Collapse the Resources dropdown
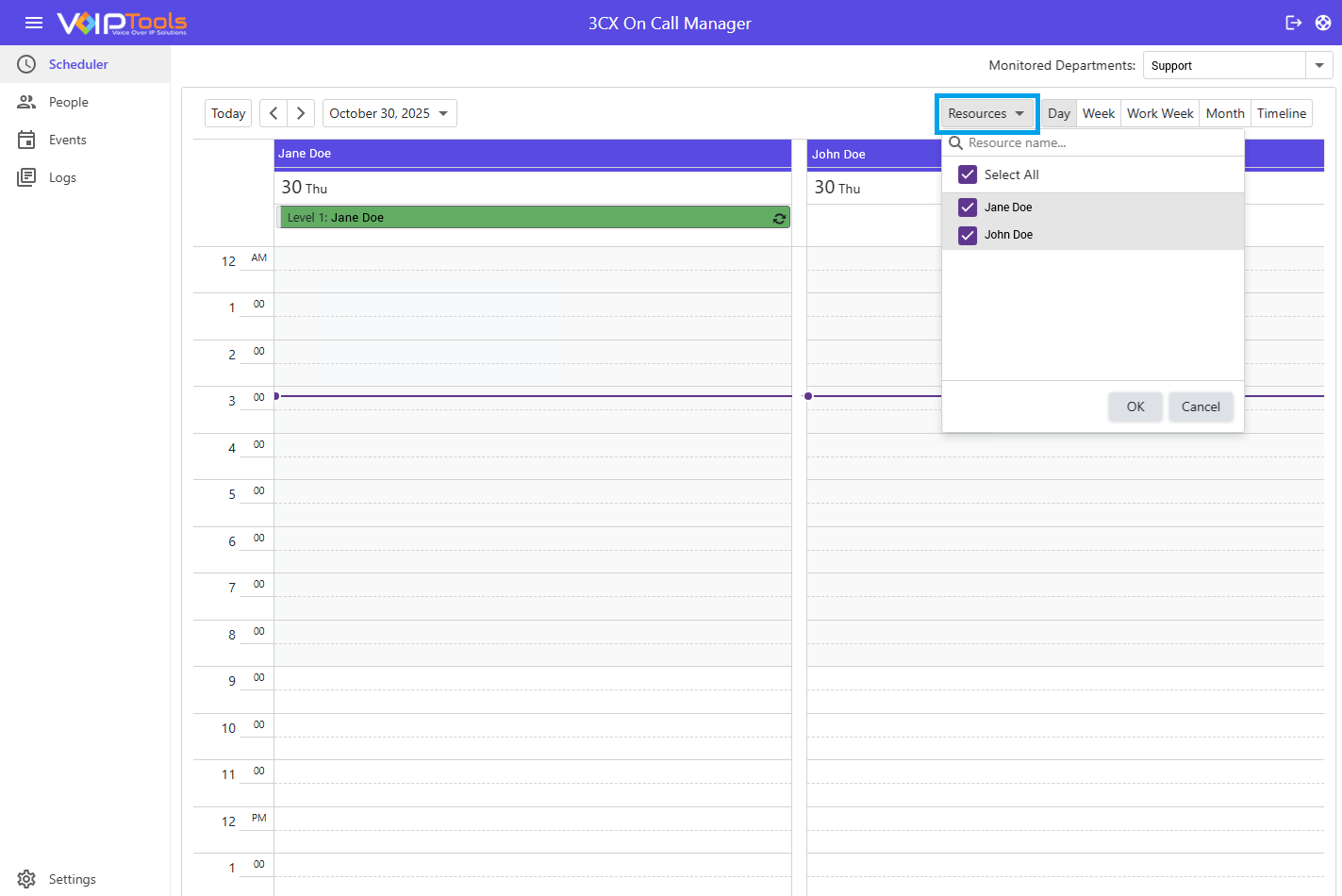 [x=986, y=113]
